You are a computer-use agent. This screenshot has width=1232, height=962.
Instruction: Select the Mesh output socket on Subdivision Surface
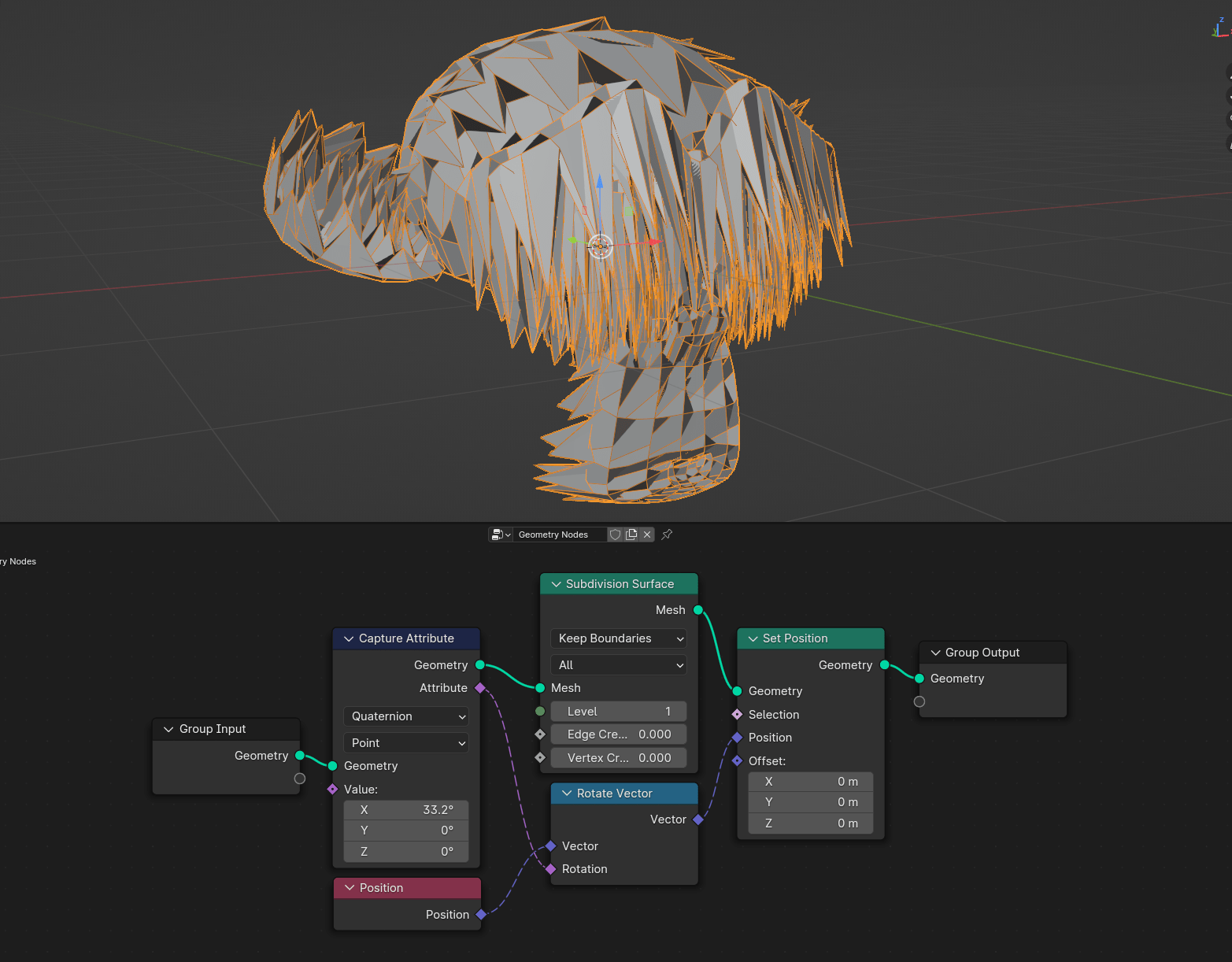tap(697, 609)
